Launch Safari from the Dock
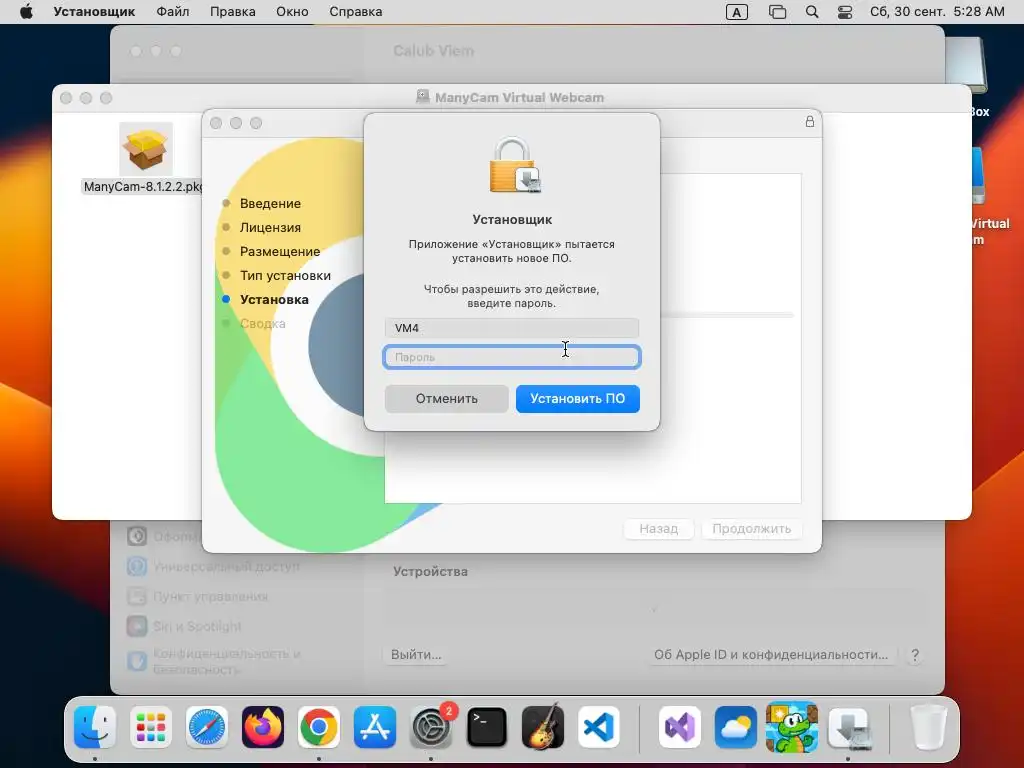Screen dimensions: 1024x768 [x=207, y=727]
